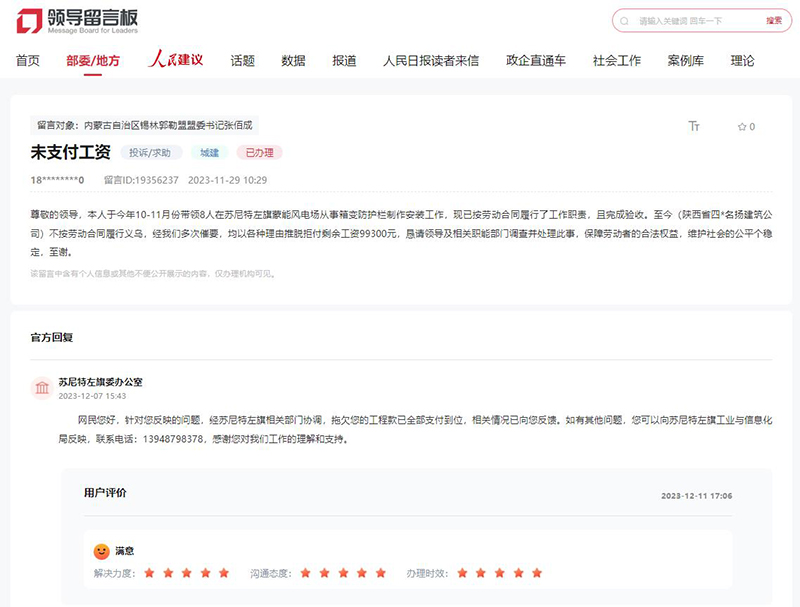Switch to the 部委/地方 tab
The image size is (800, 607).
click(x=92, y=60)
